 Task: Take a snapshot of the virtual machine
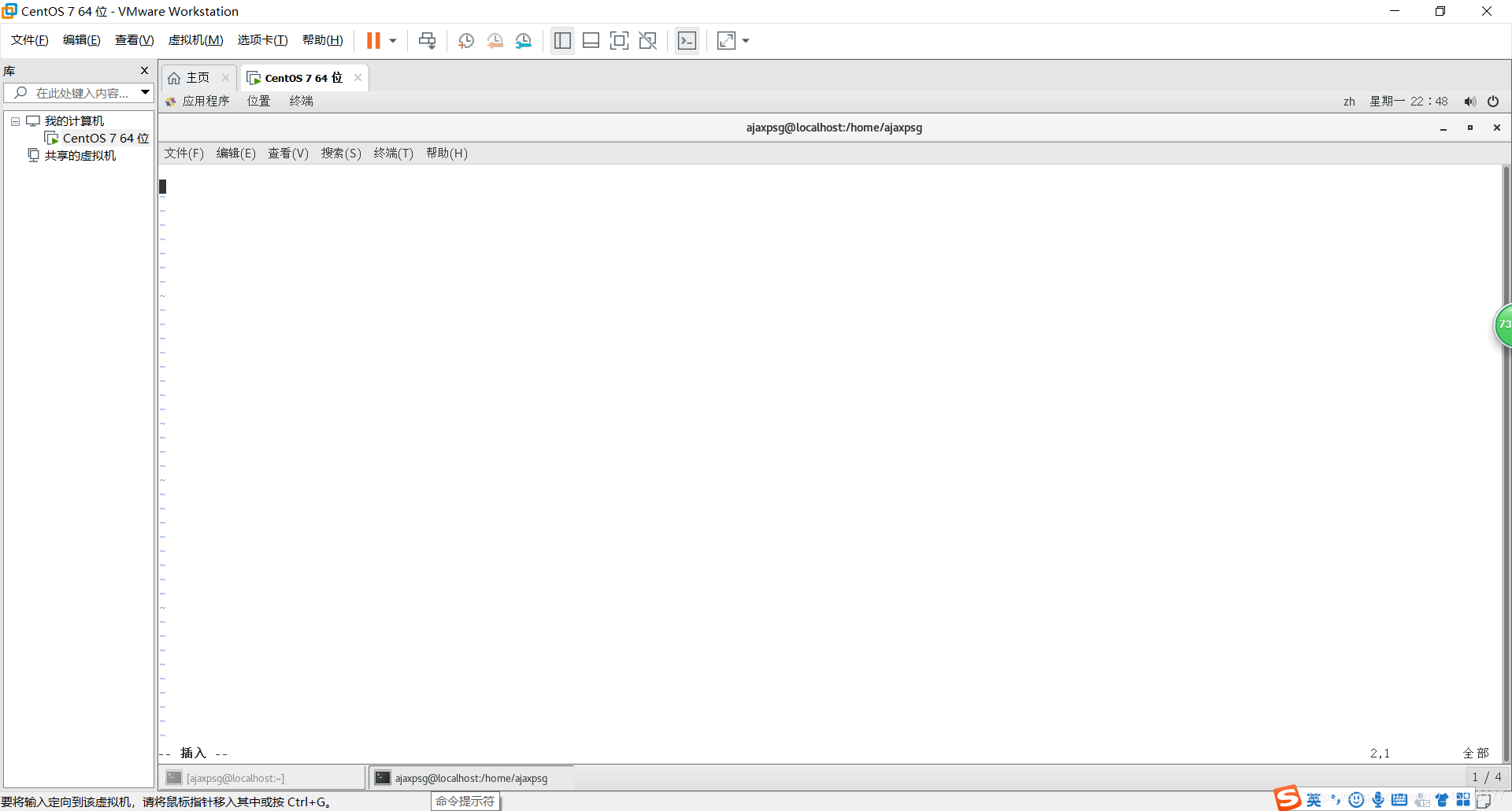(465, 40)
